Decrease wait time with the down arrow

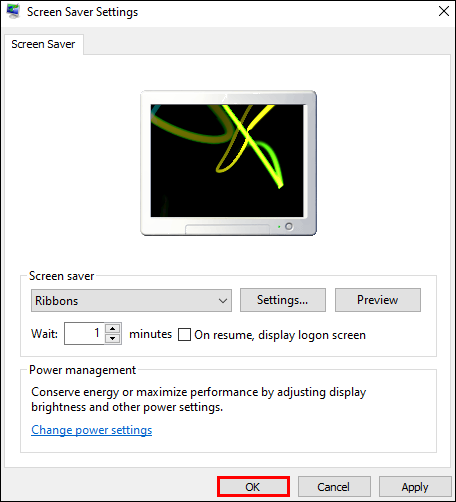point(113,338)
